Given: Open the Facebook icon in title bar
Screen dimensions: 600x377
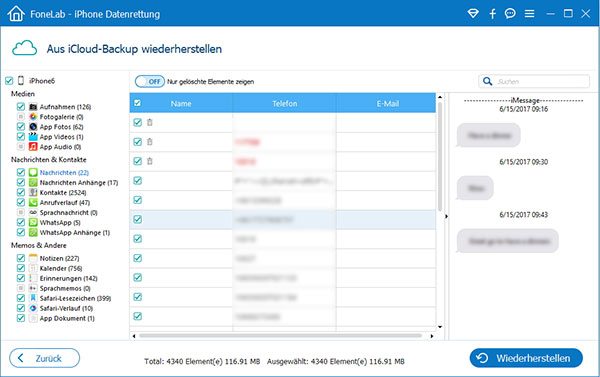Looking at the screenshot, I should pos(492,14).
